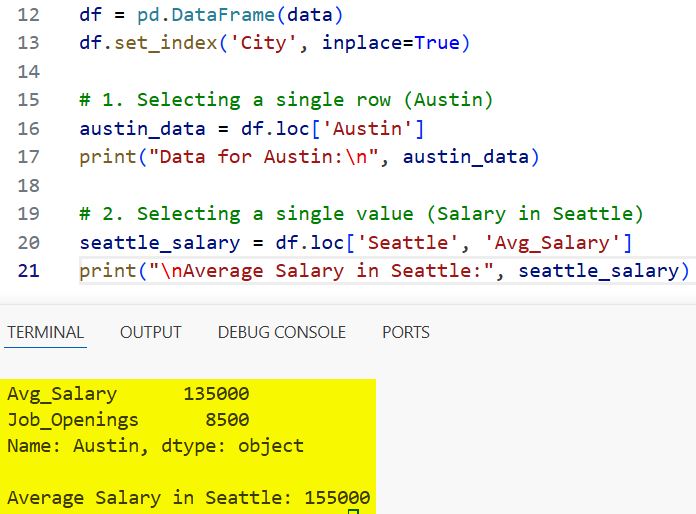Viewport: 696px width, 514px height.
Task: Click line number 21 in the gutter
Action: (x=28, y=271)
